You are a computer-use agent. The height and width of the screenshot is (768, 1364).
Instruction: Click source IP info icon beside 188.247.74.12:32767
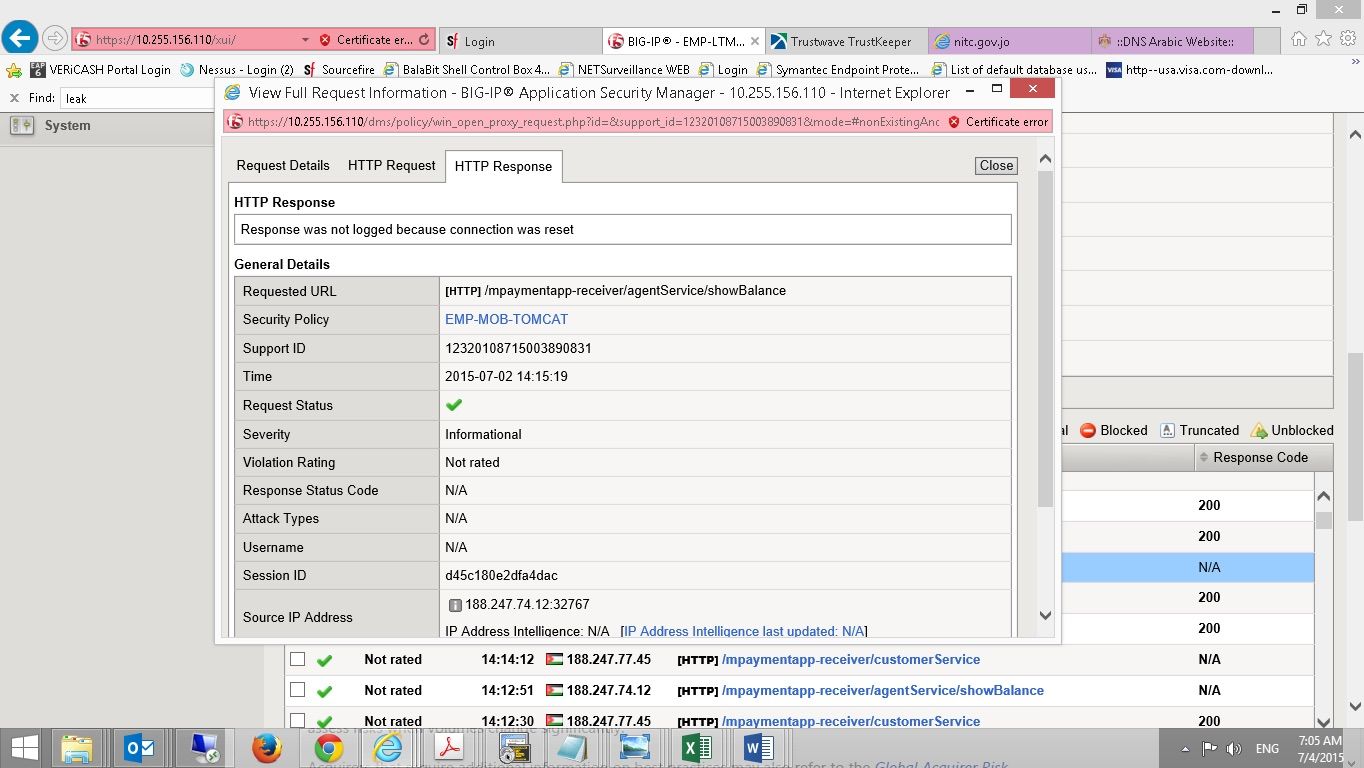pyautogui.click(x=455, y=605)
